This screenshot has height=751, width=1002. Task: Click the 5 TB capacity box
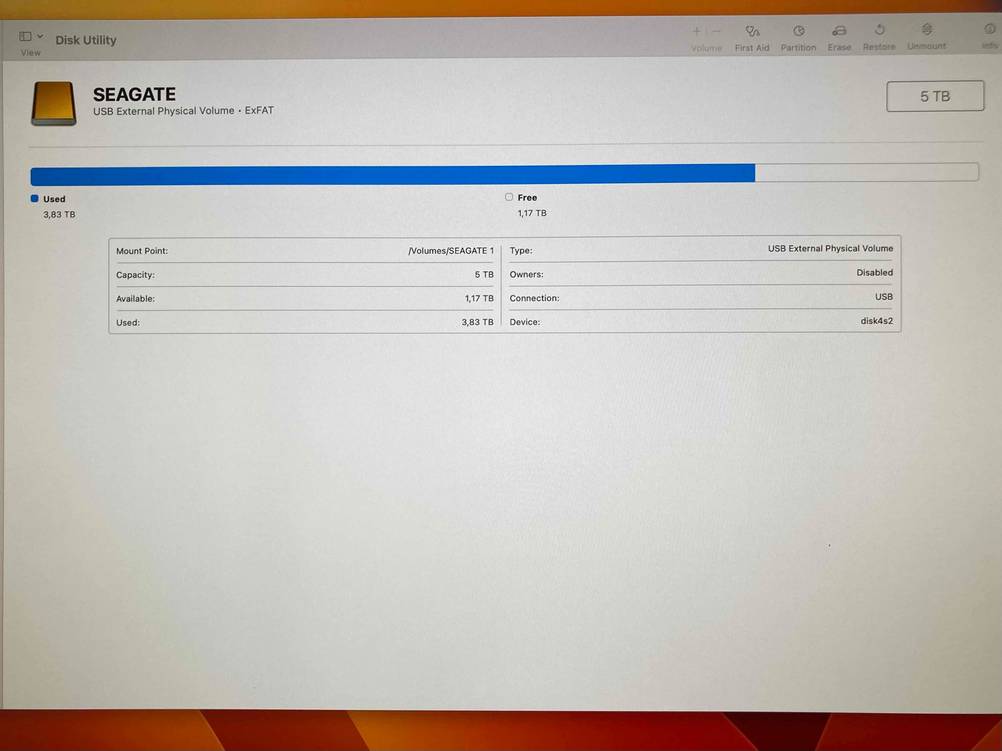click(935, 96)
